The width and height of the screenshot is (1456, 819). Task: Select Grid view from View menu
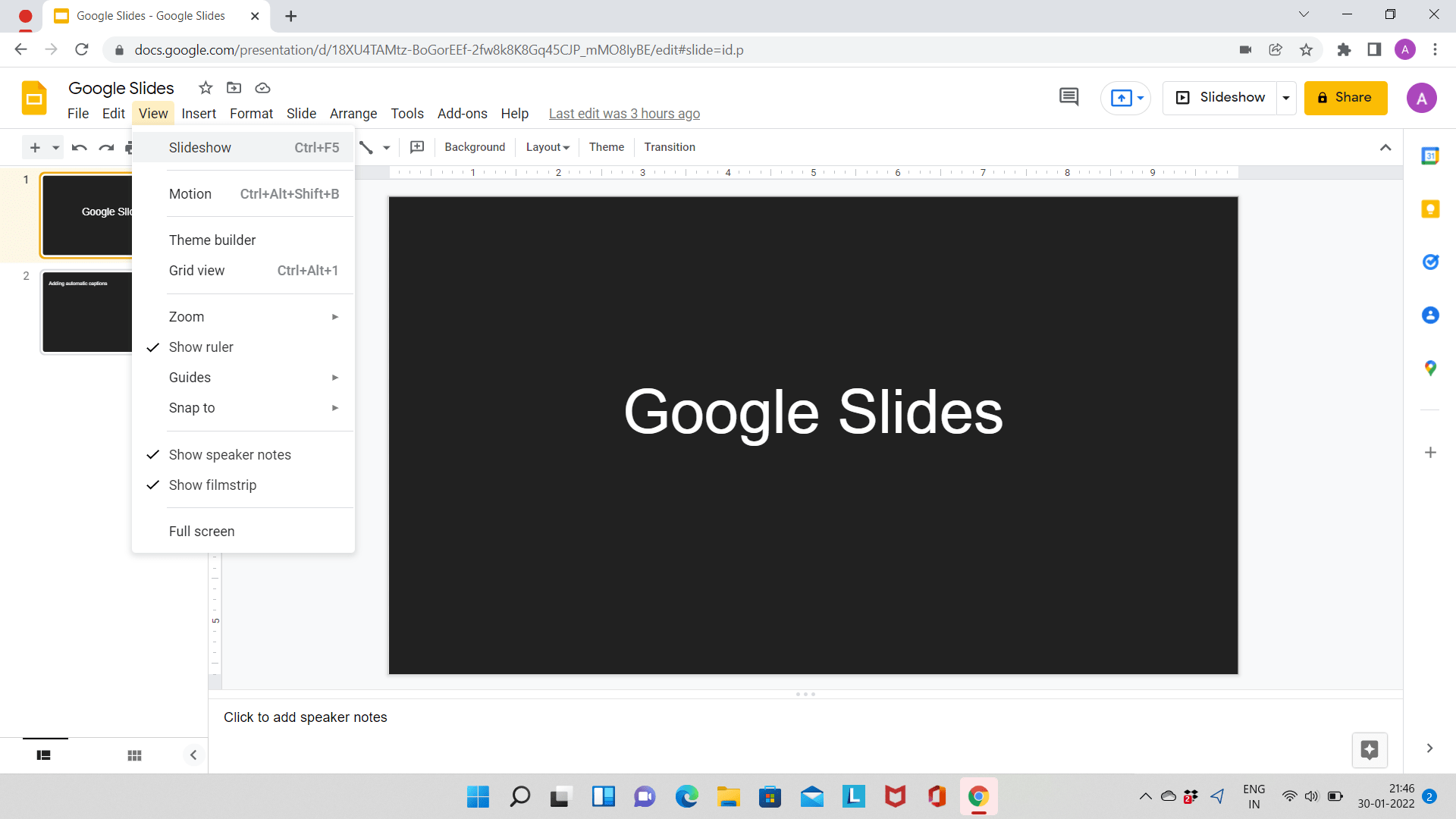196,270
